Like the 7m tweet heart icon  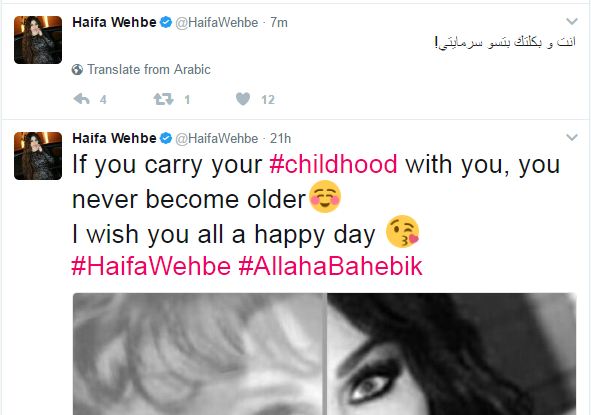pos(243,99)
